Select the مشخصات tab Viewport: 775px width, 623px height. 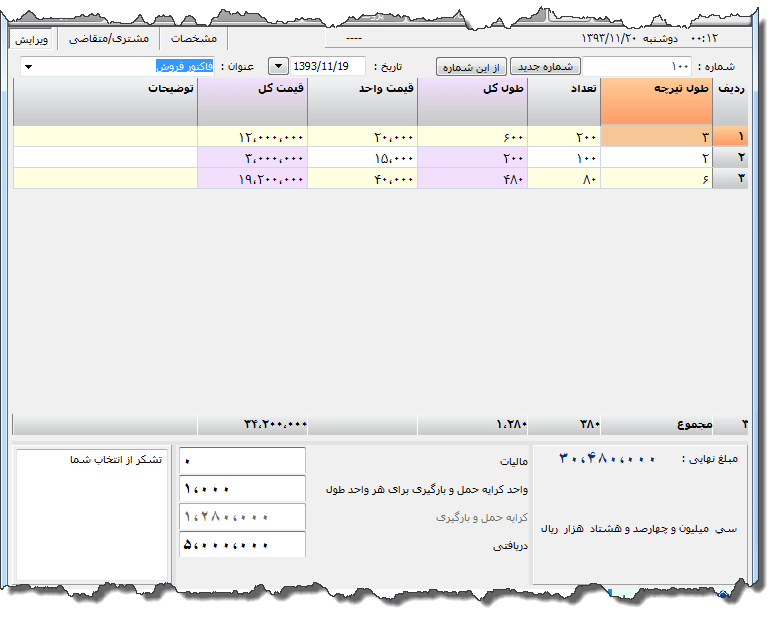[193, 39]
